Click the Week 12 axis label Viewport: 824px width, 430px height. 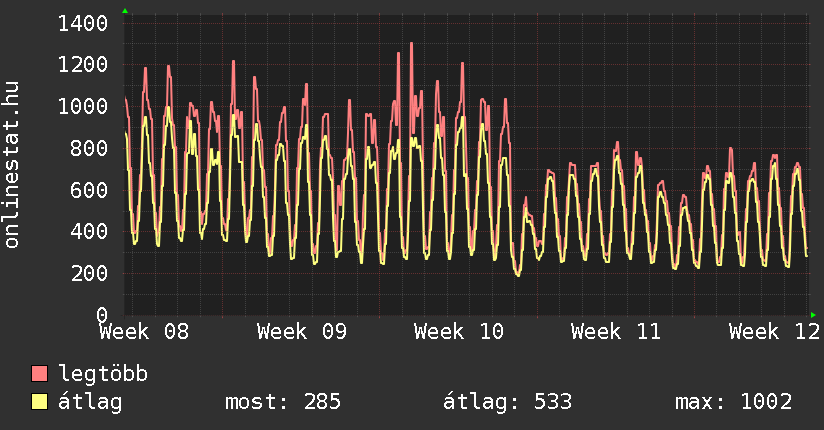point(773,332)
